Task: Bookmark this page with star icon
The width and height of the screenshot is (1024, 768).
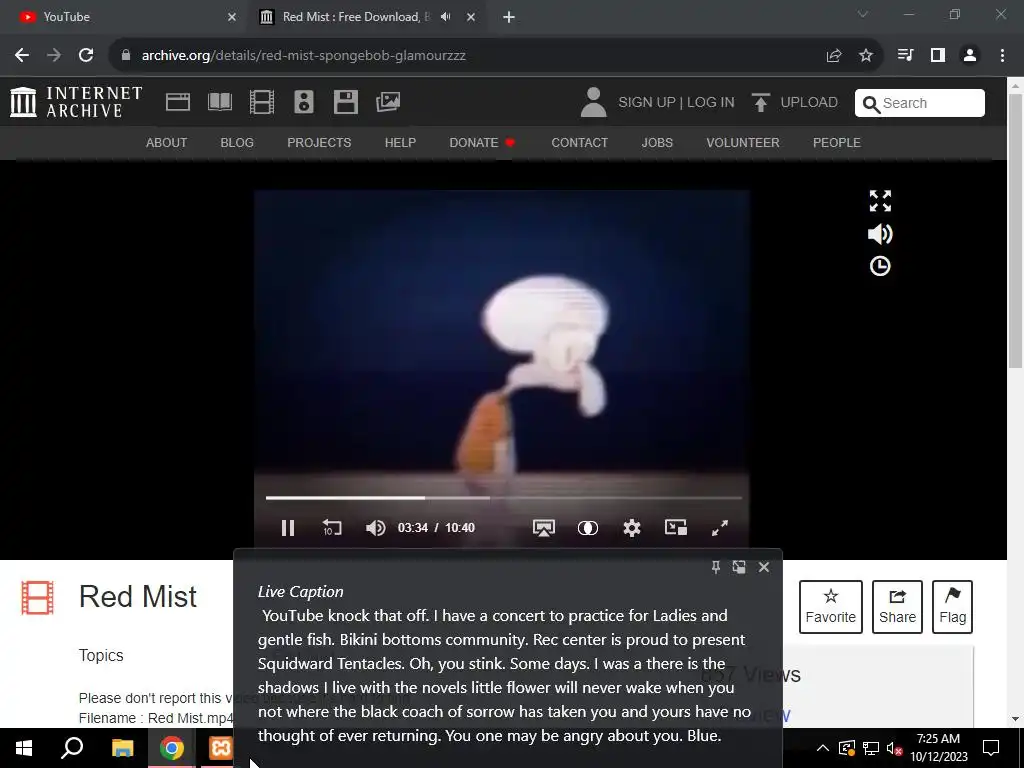Action: (866, 56)
